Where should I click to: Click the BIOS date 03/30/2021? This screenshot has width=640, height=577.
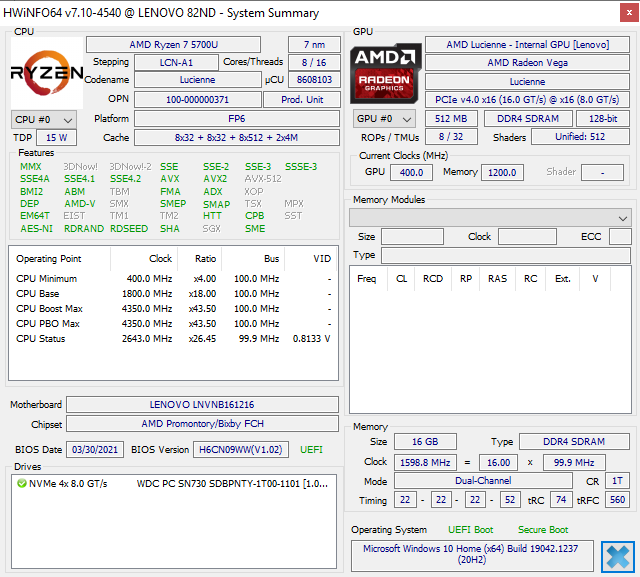(x=95, y=450)
